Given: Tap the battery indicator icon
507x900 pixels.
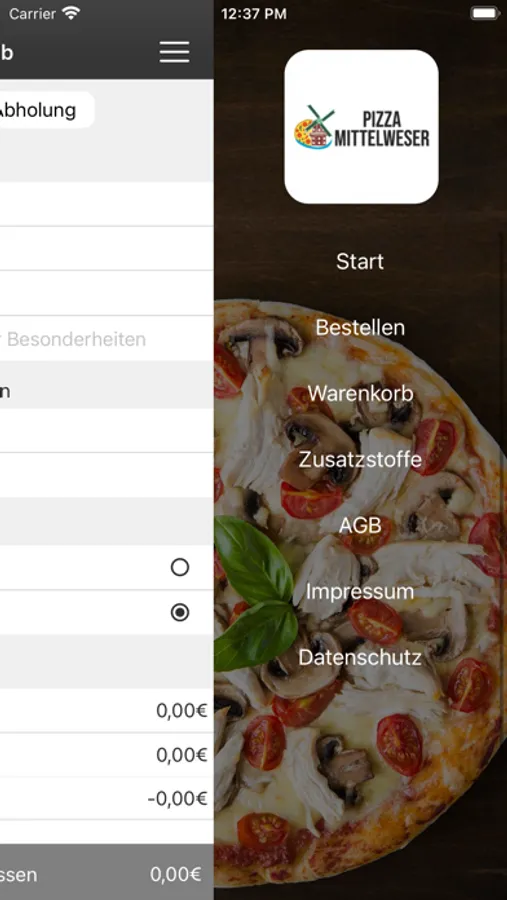Looking at the screenshot, I should [x=485, y=13].
